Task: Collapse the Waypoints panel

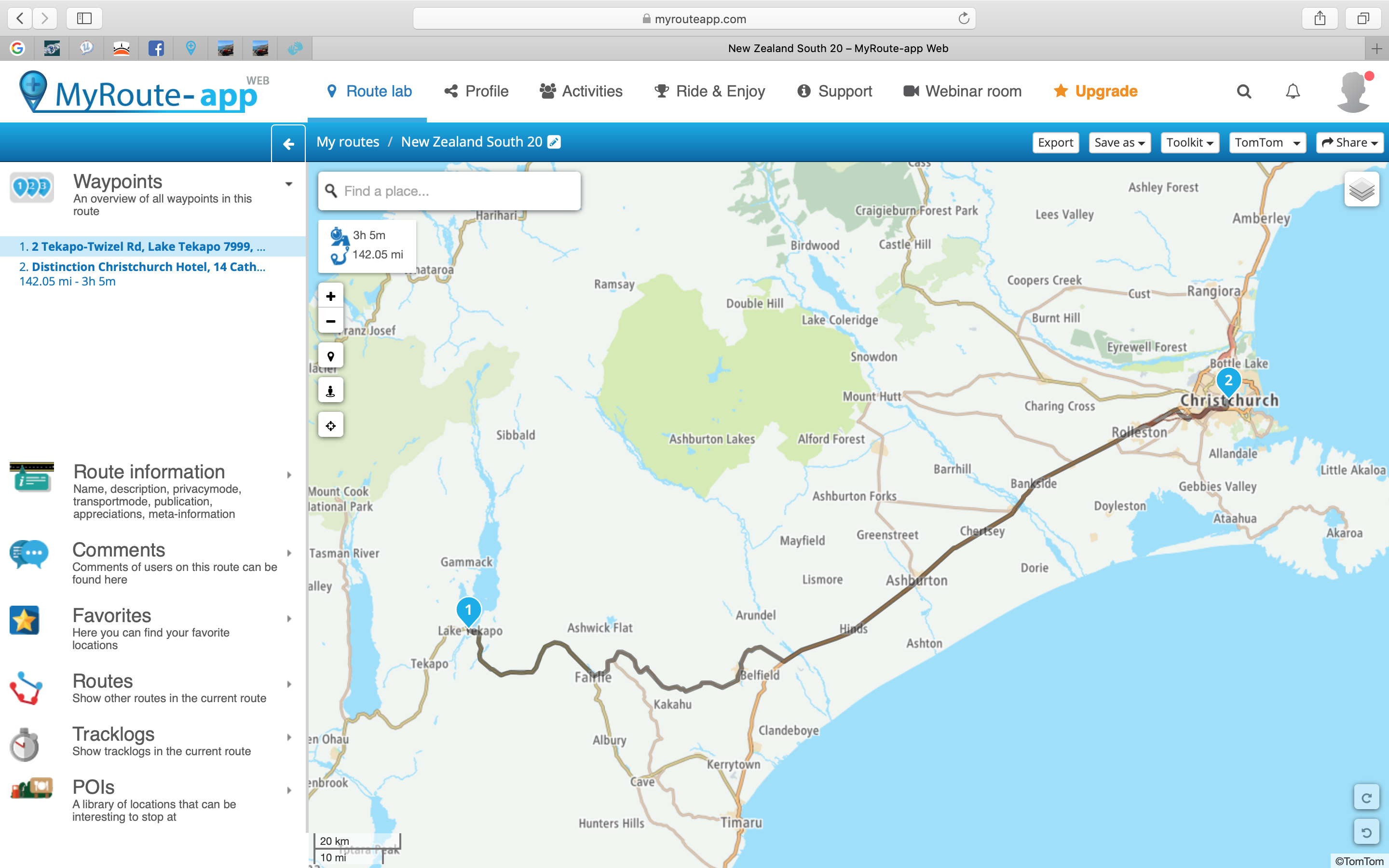Action: point(289,184)
